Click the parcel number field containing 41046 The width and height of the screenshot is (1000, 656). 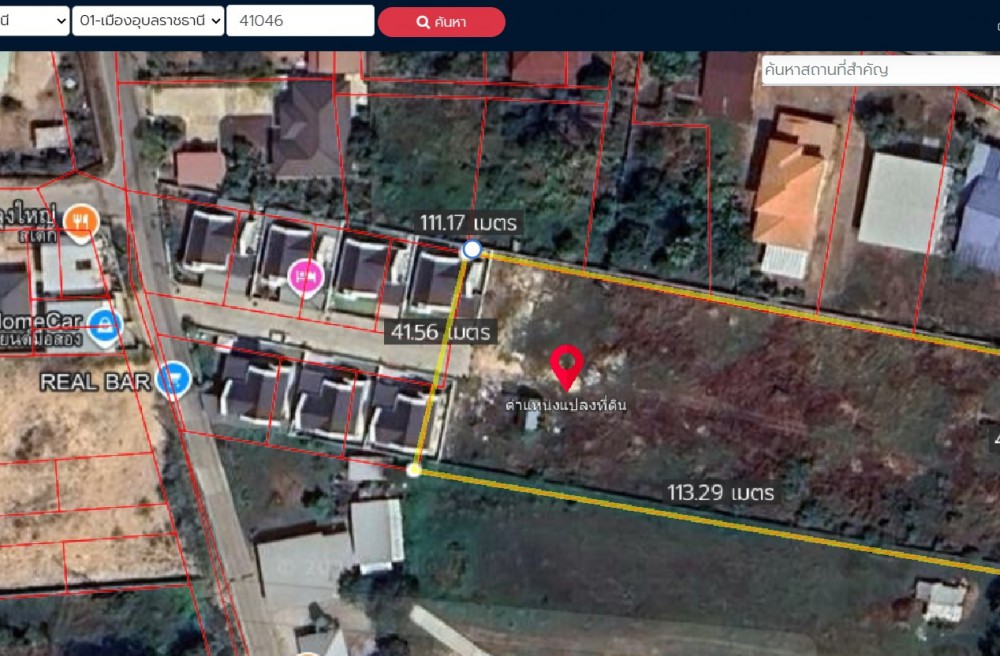point(299,21)
